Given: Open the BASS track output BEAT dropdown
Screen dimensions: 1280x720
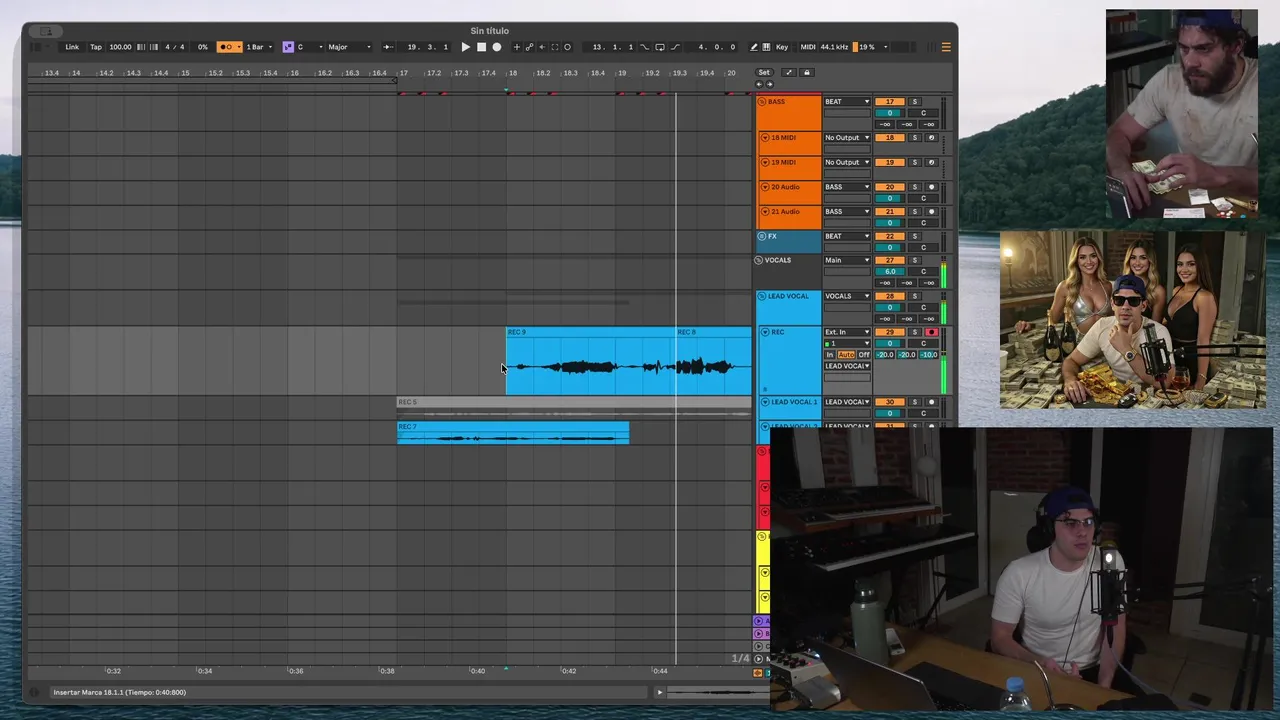Looking at the screenshot, I should (x=847, y=102).
